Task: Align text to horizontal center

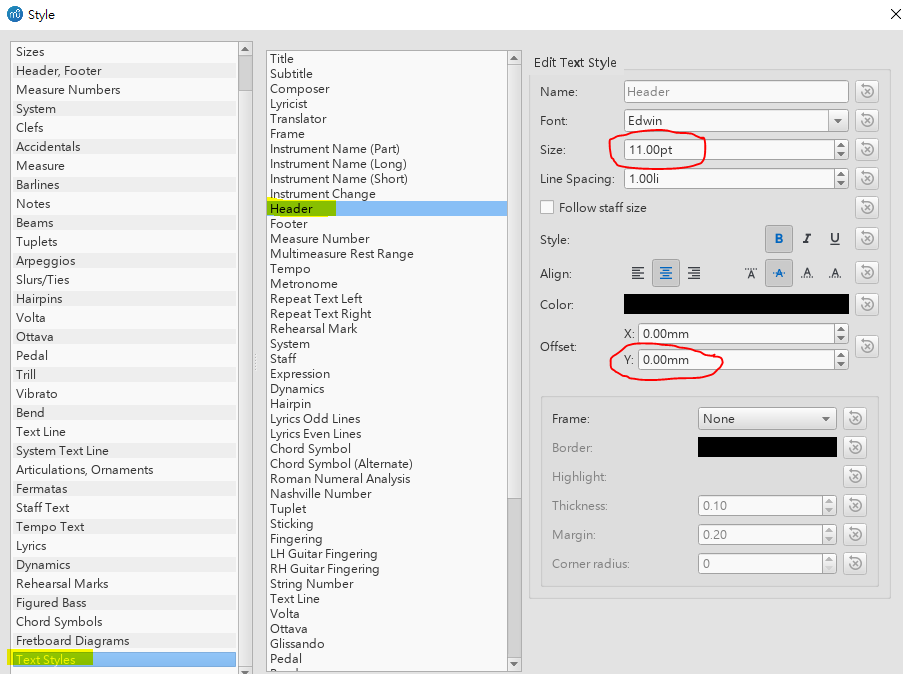Action: [x=666, y=273]
